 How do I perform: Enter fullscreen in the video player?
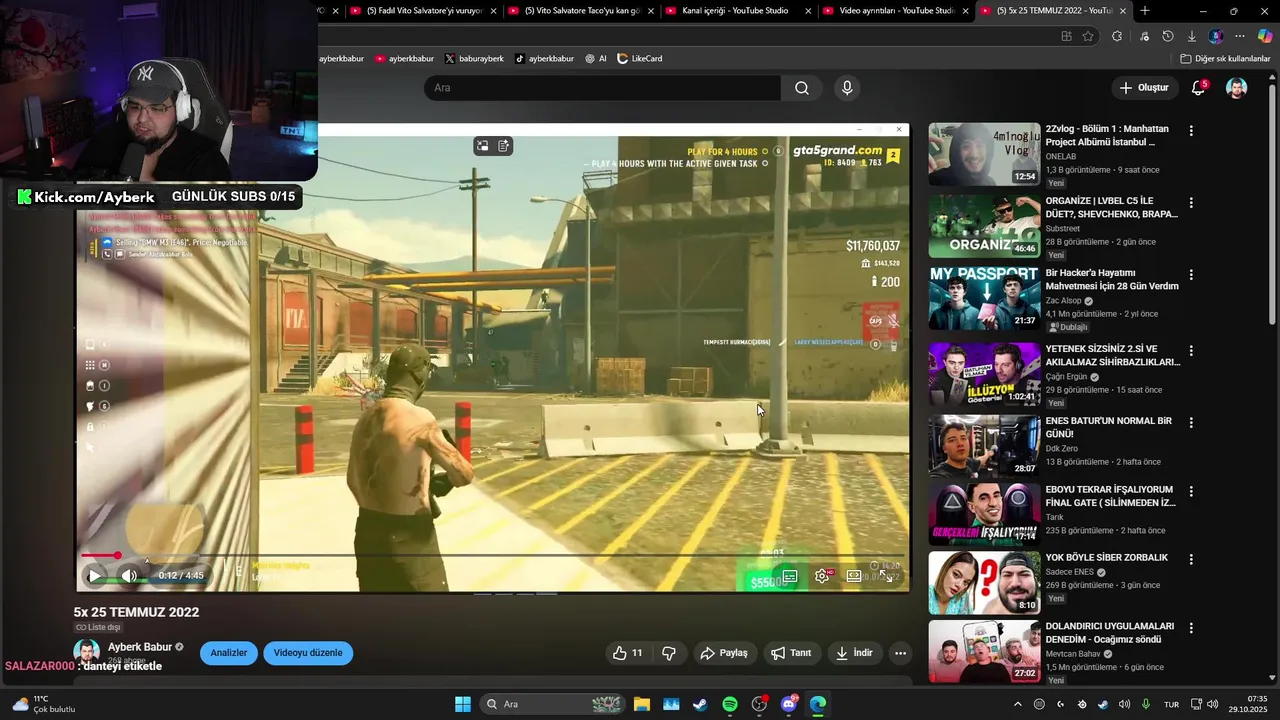click(886, 576)
